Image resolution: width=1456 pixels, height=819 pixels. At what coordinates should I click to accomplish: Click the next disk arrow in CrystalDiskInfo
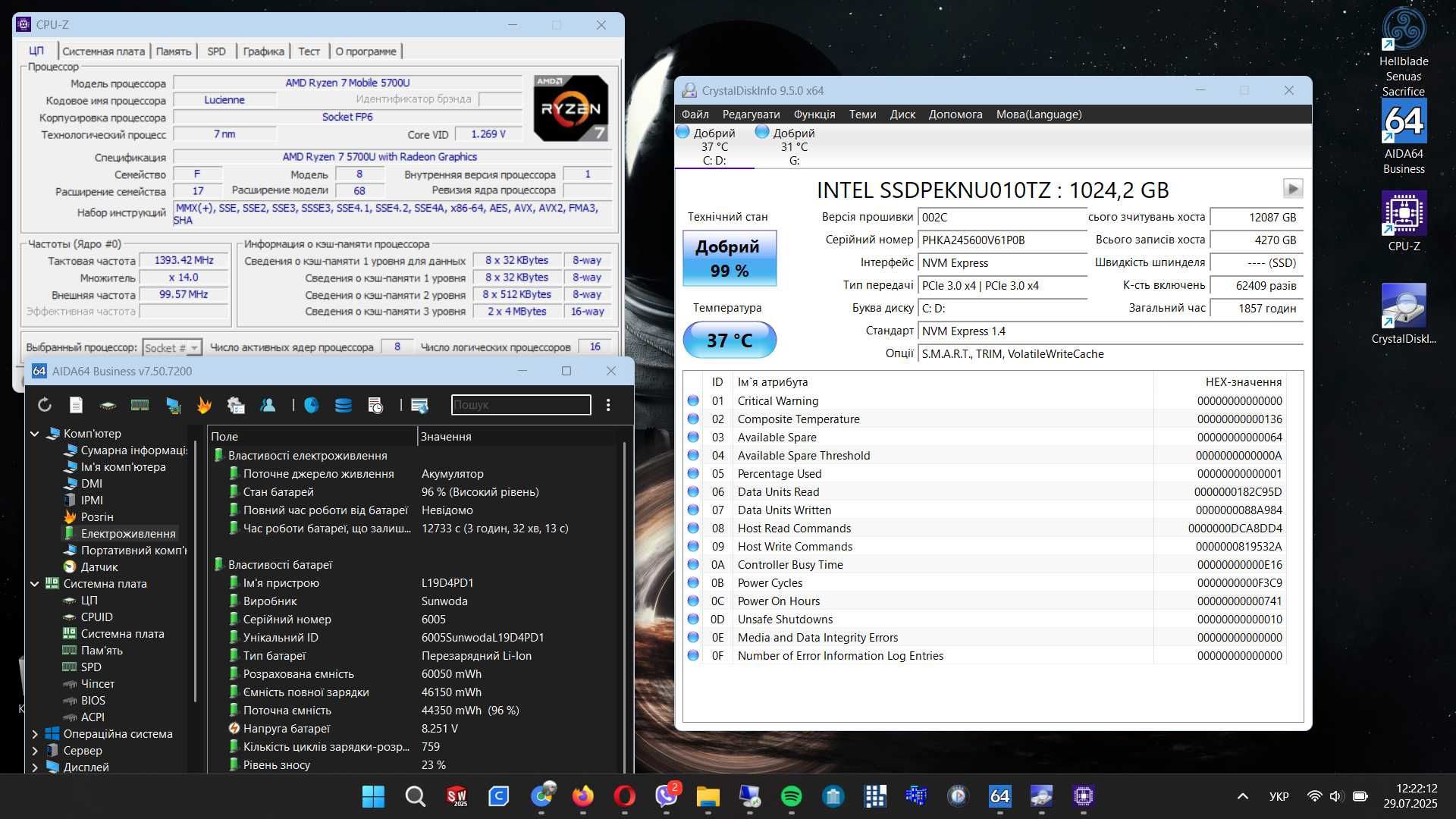[x=1293, y=188]
